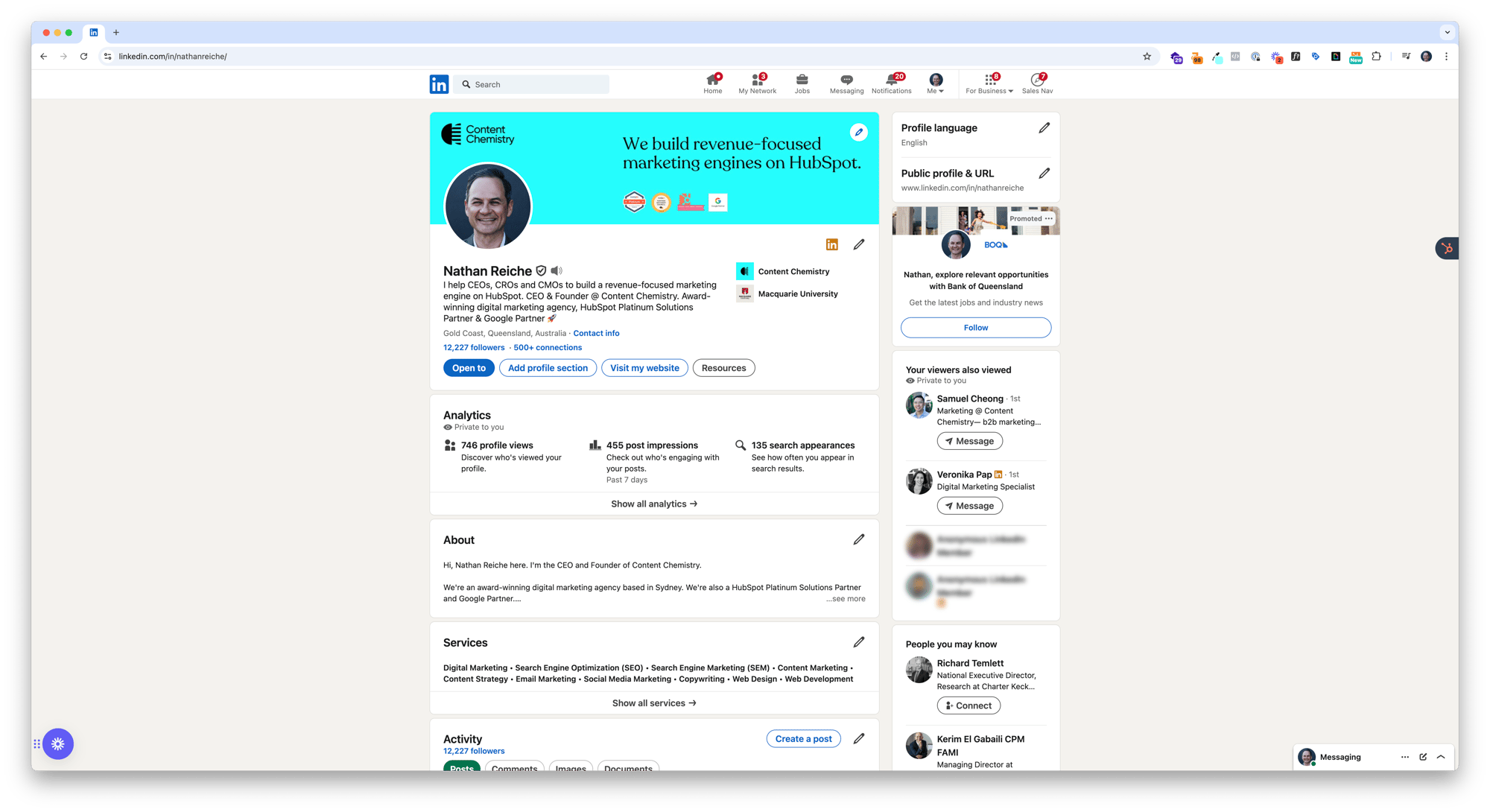The height and width of the screenshot is (812, 1490).
Task: Switch to the Documents activity tab
Action: point(628,767)
